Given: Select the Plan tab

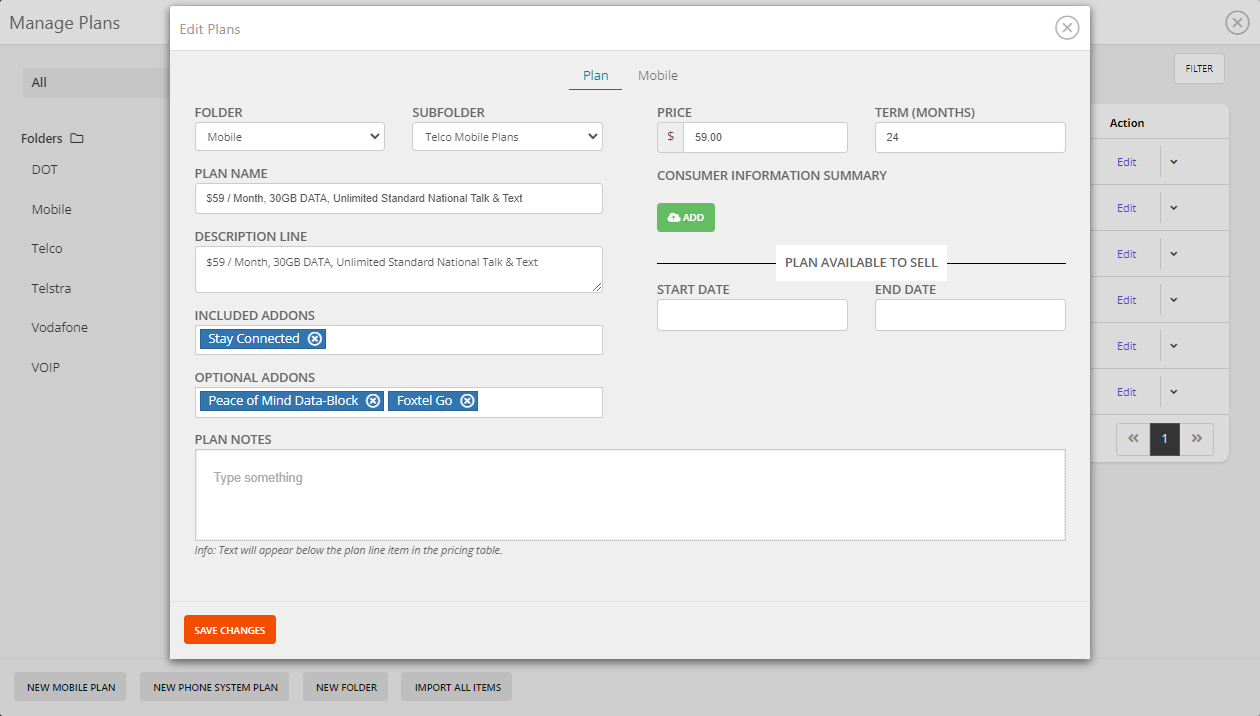Looking at the screenshot, I should pos(595,75).
